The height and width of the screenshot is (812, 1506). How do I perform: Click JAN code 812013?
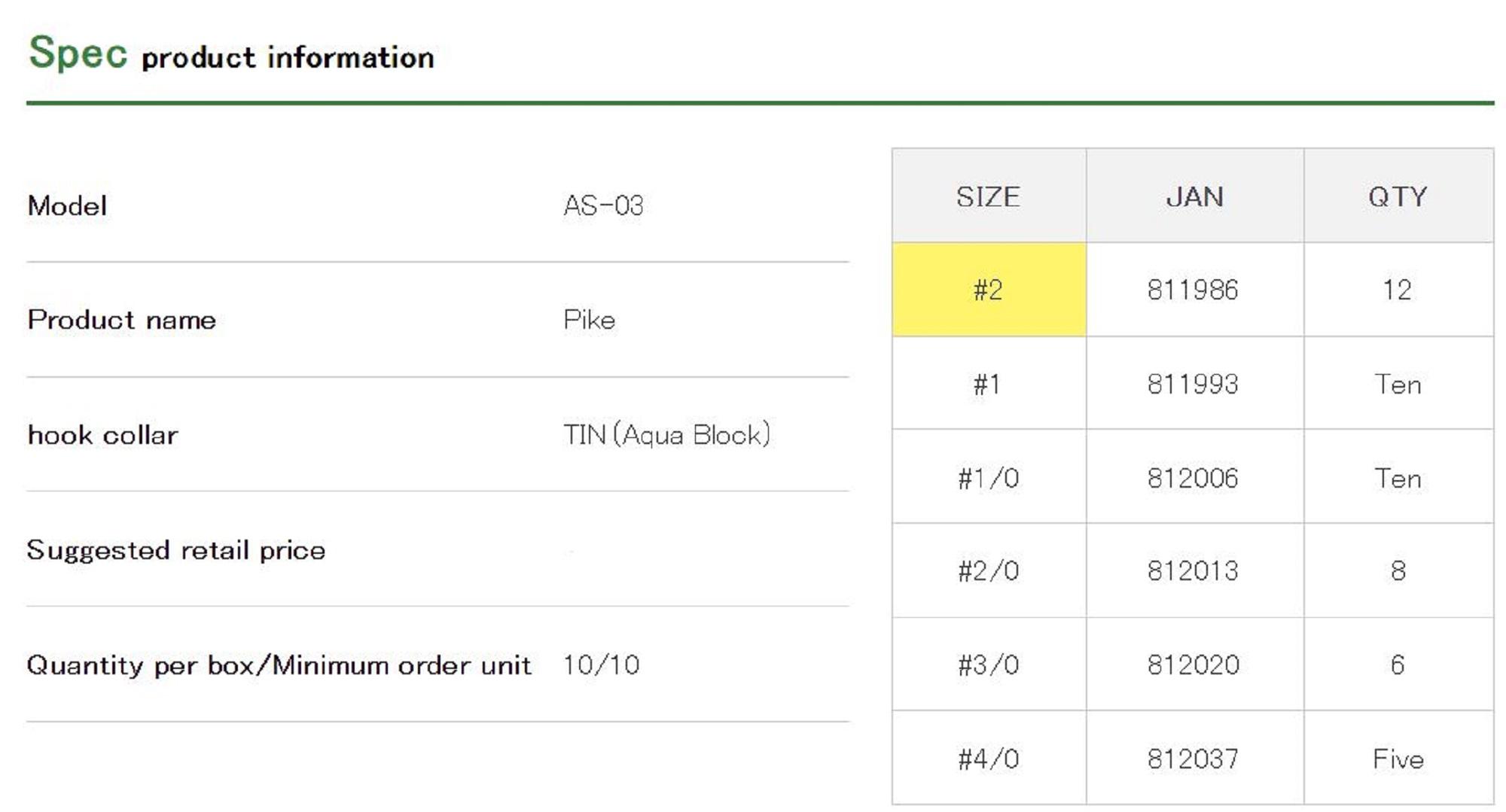point(1193,571)
